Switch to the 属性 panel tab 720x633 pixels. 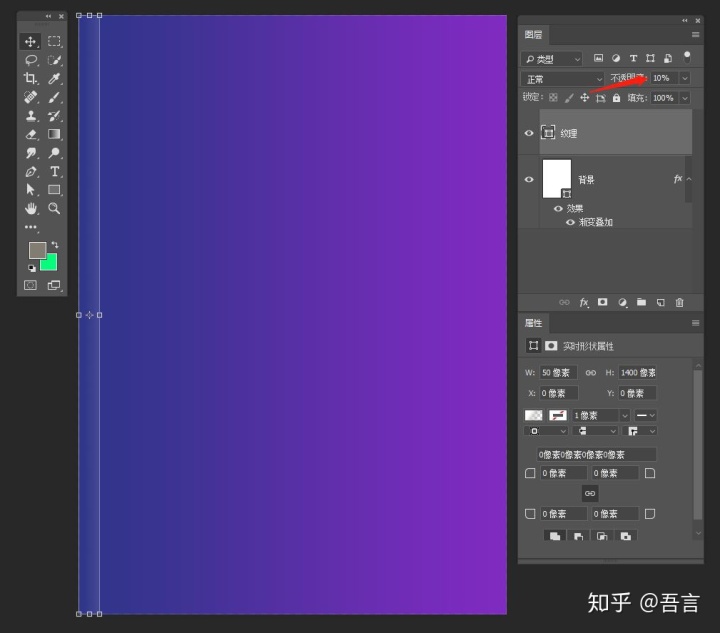click(x=533, y=323)
